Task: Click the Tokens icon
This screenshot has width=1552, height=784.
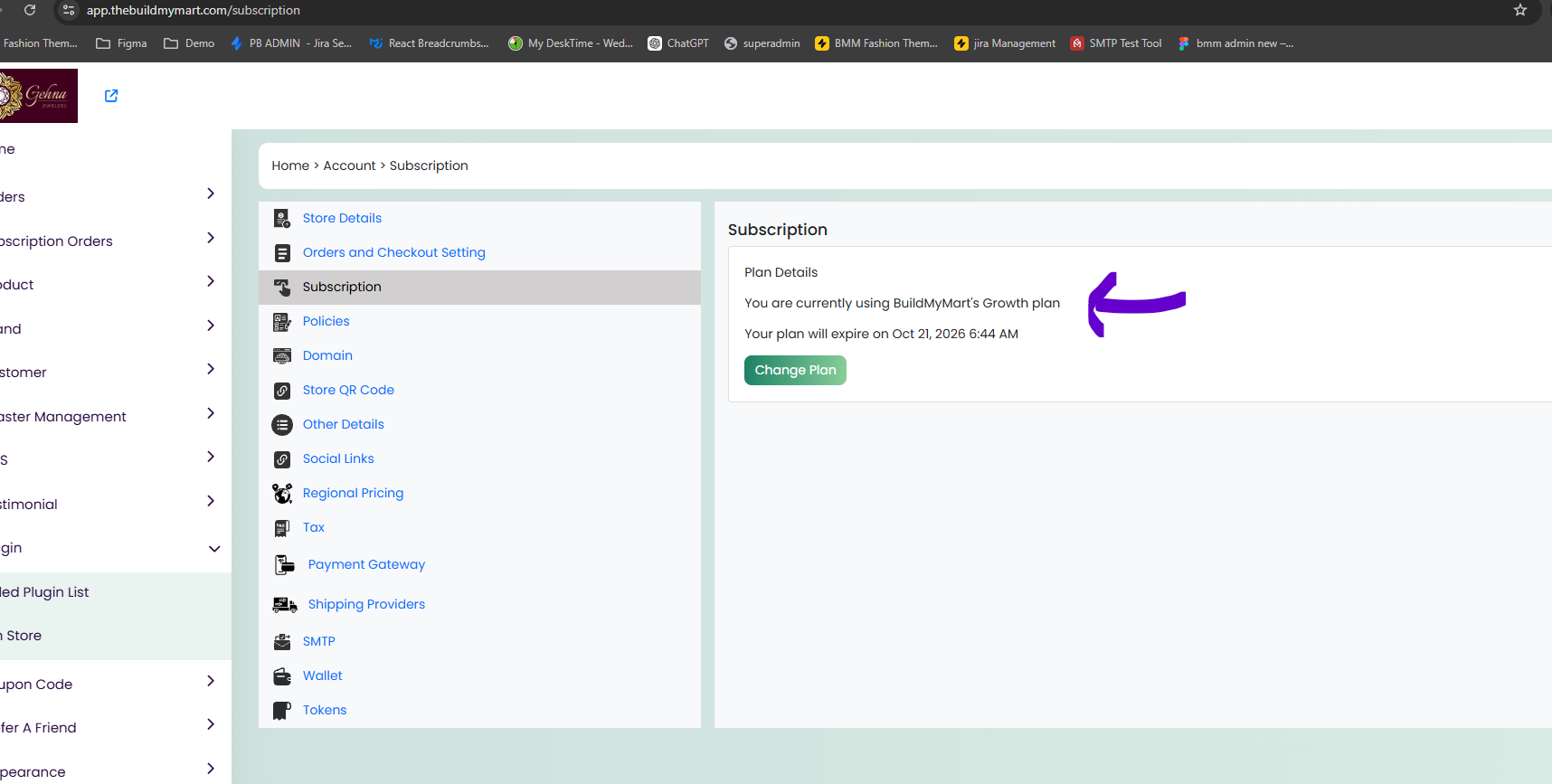Action: point(282,710)
